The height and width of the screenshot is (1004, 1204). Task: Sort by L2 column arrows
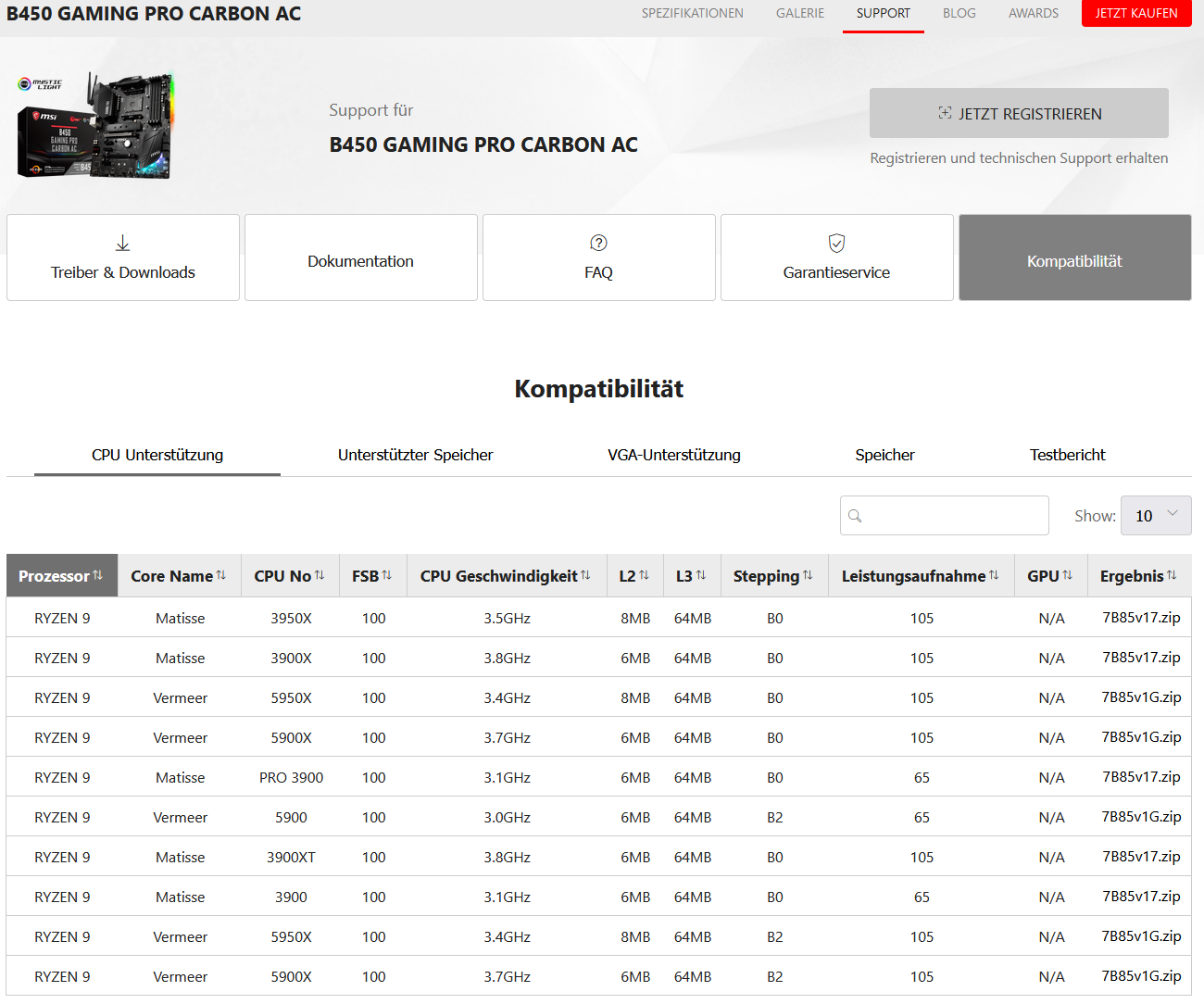click(x=644, y=575)
